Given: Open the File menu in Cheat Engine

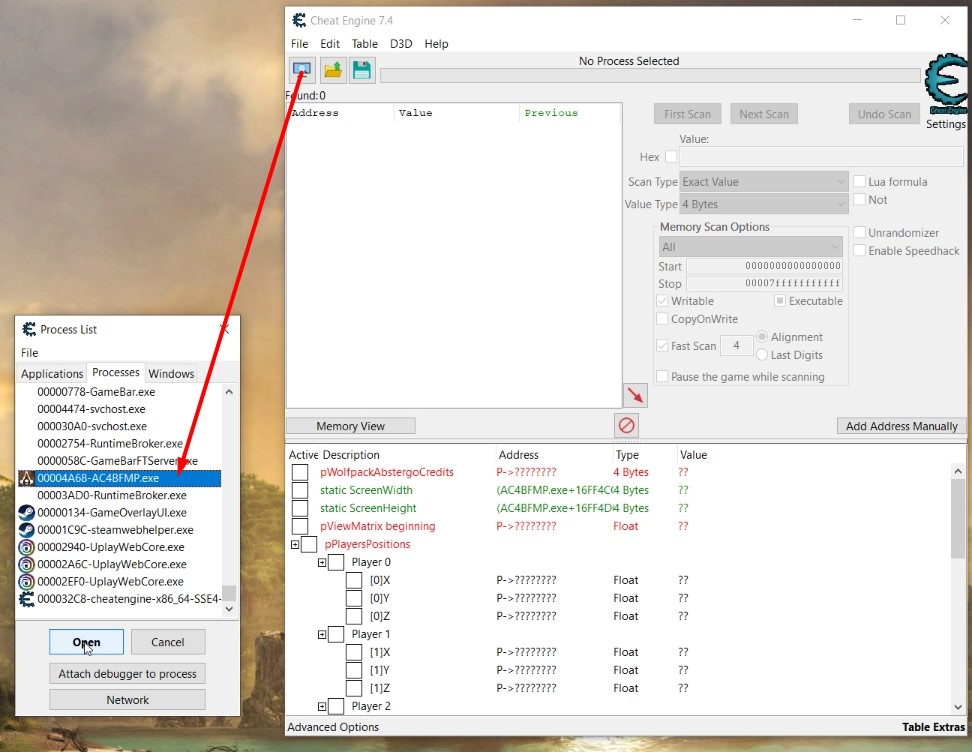Looking at the screenshot, I should [x=299, y=43].
